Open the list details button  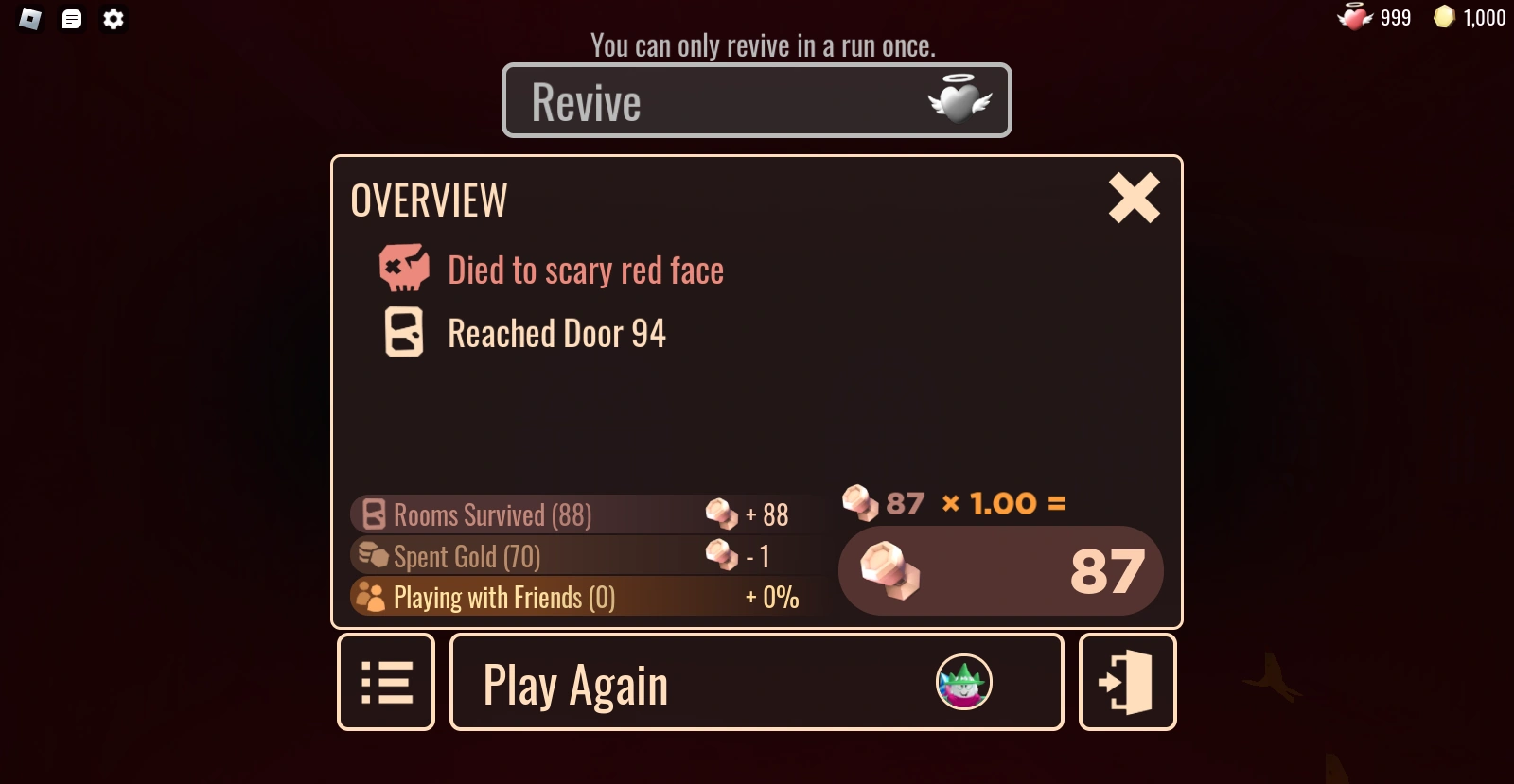click(386, 682)
